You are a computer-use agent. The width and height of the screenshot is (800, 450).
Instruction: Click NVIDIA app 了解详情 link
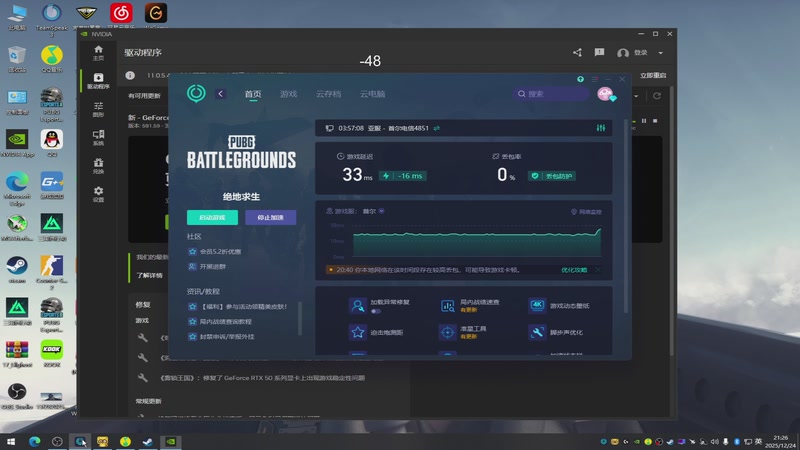coord(149,276)
